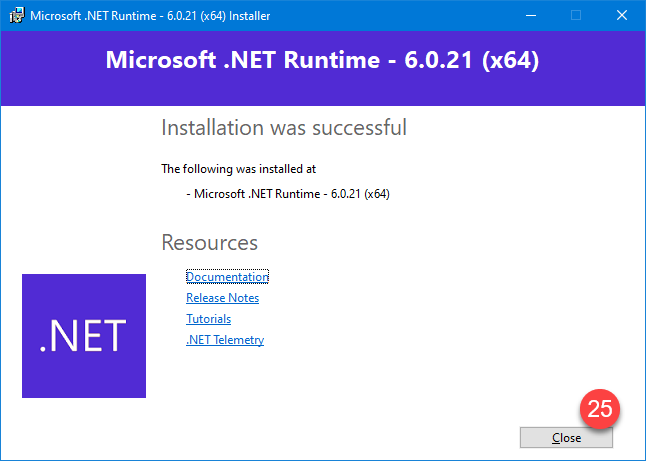This screenshot has width=646, height=461.
Task: Open the Documentation link
Action: tap(227, 277)
